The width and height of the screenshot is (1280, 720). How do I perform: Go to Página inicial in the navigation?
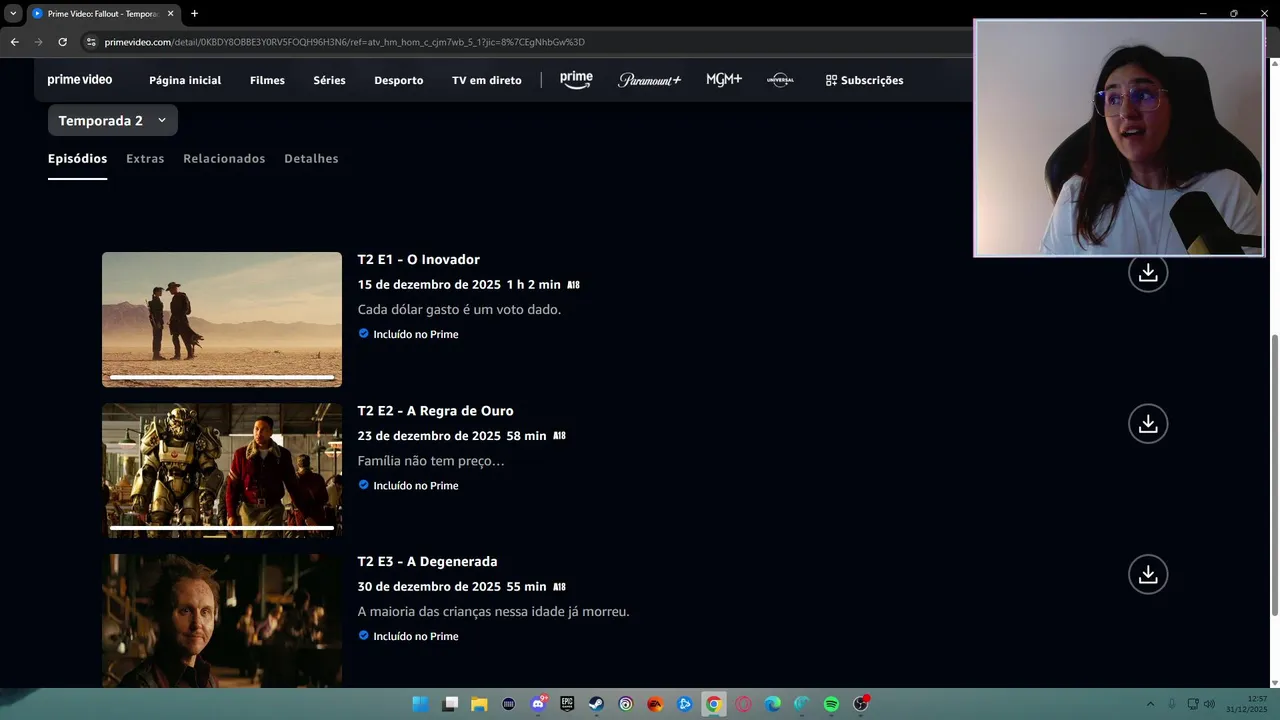tap(185, 80)
